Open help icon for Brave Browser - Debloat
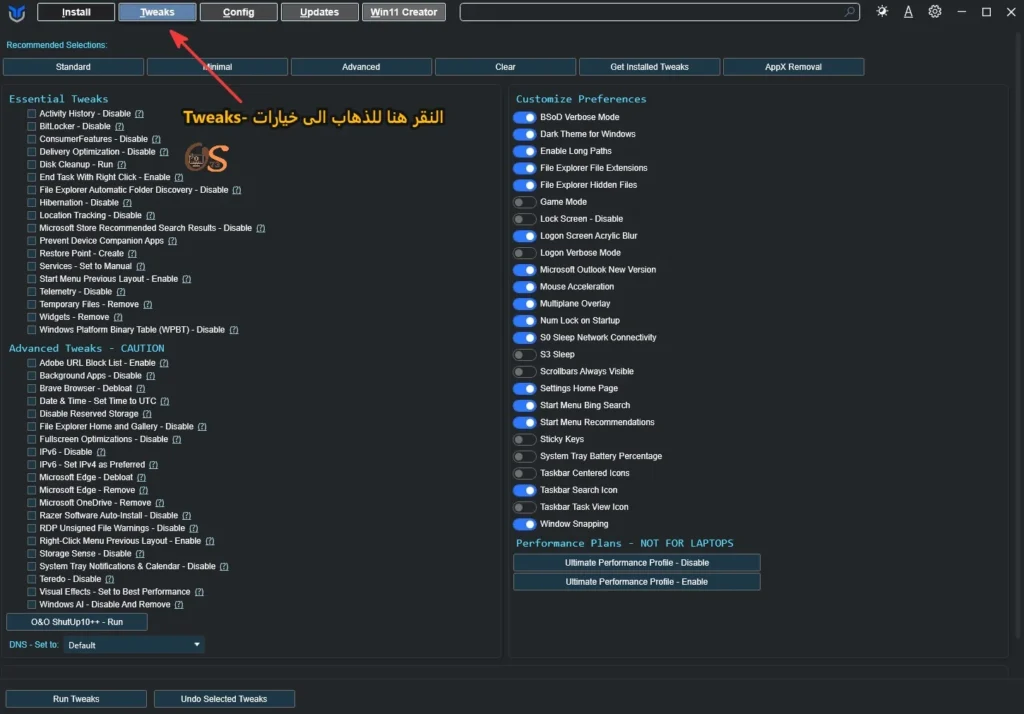The height and width of the screenshot is (714, 1024). pyautogui.click(x=140, y=389)
